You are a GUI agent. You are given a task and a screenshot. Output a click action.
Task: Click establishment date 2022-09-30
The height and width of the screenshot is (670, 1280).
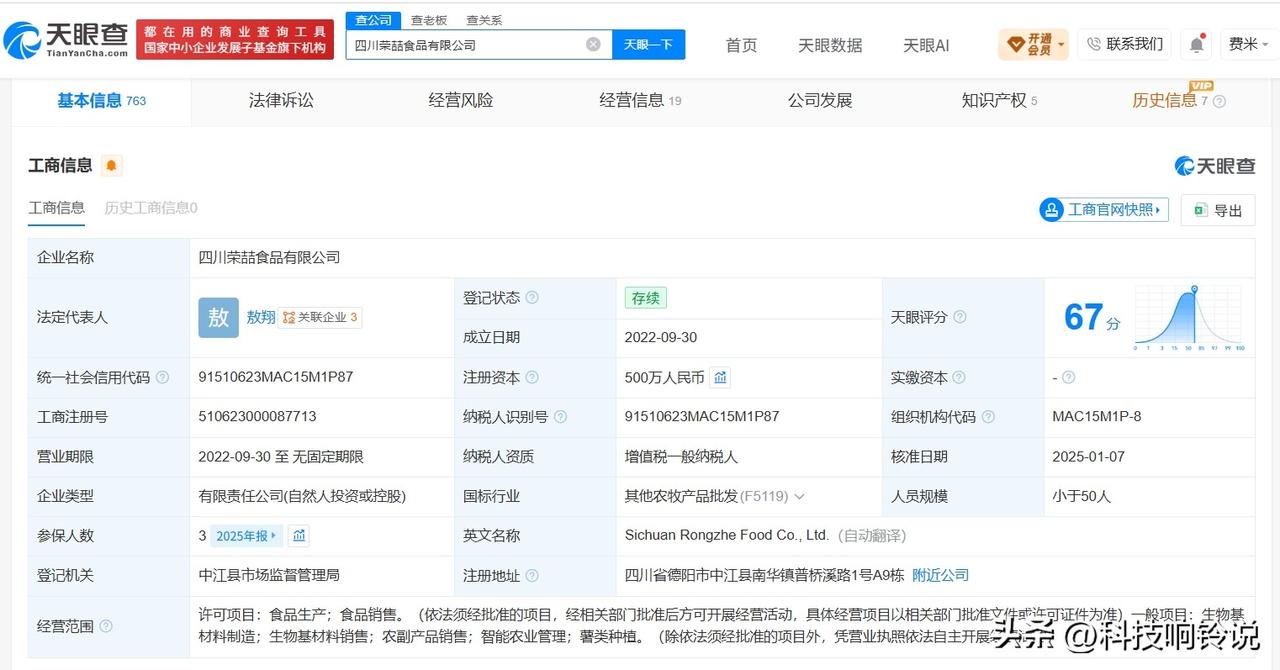660,337
